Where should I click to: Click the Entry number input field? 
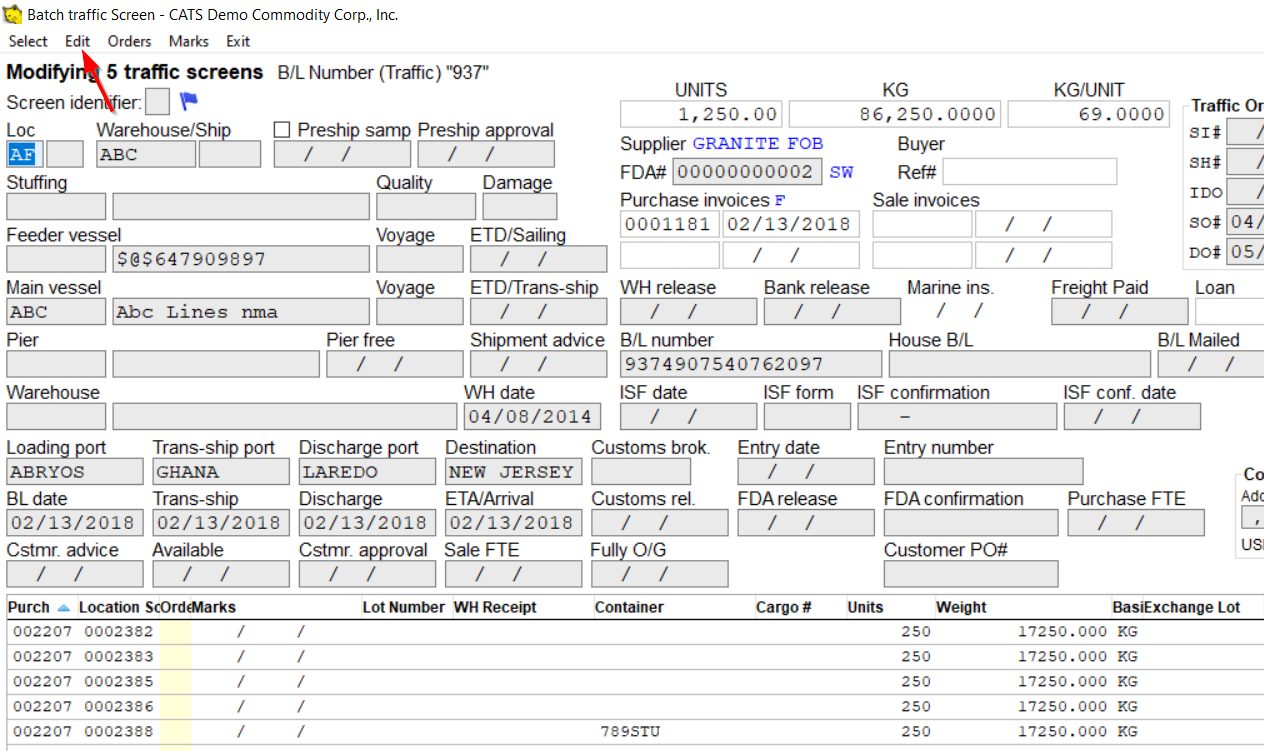[983, 471]
